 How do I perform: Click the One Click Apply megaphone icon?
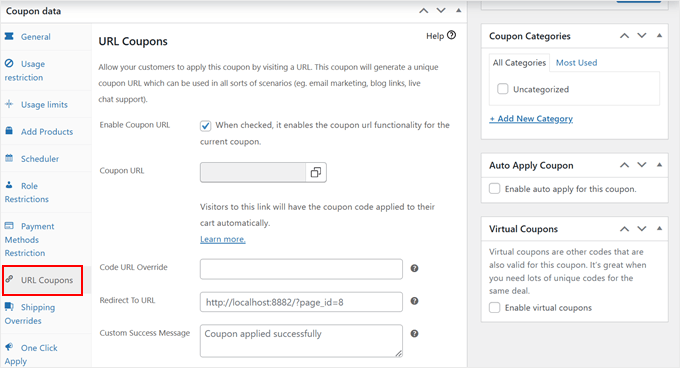pyautogui.click(x=9, y=347)
